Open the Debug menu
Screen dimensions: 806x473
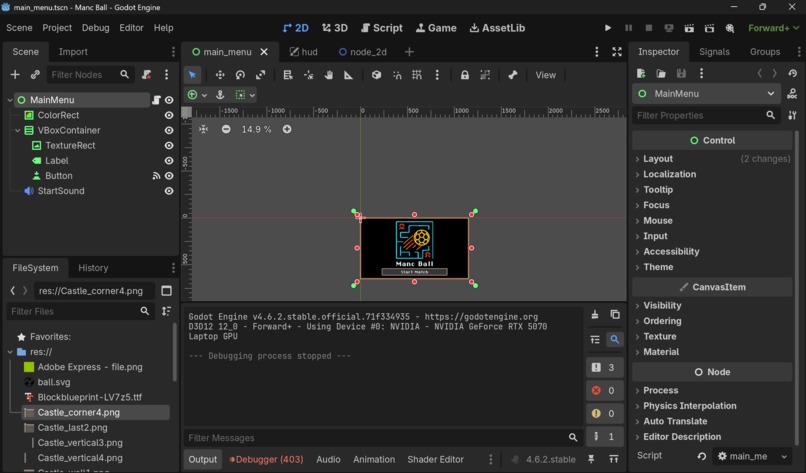tap(96, 28)
